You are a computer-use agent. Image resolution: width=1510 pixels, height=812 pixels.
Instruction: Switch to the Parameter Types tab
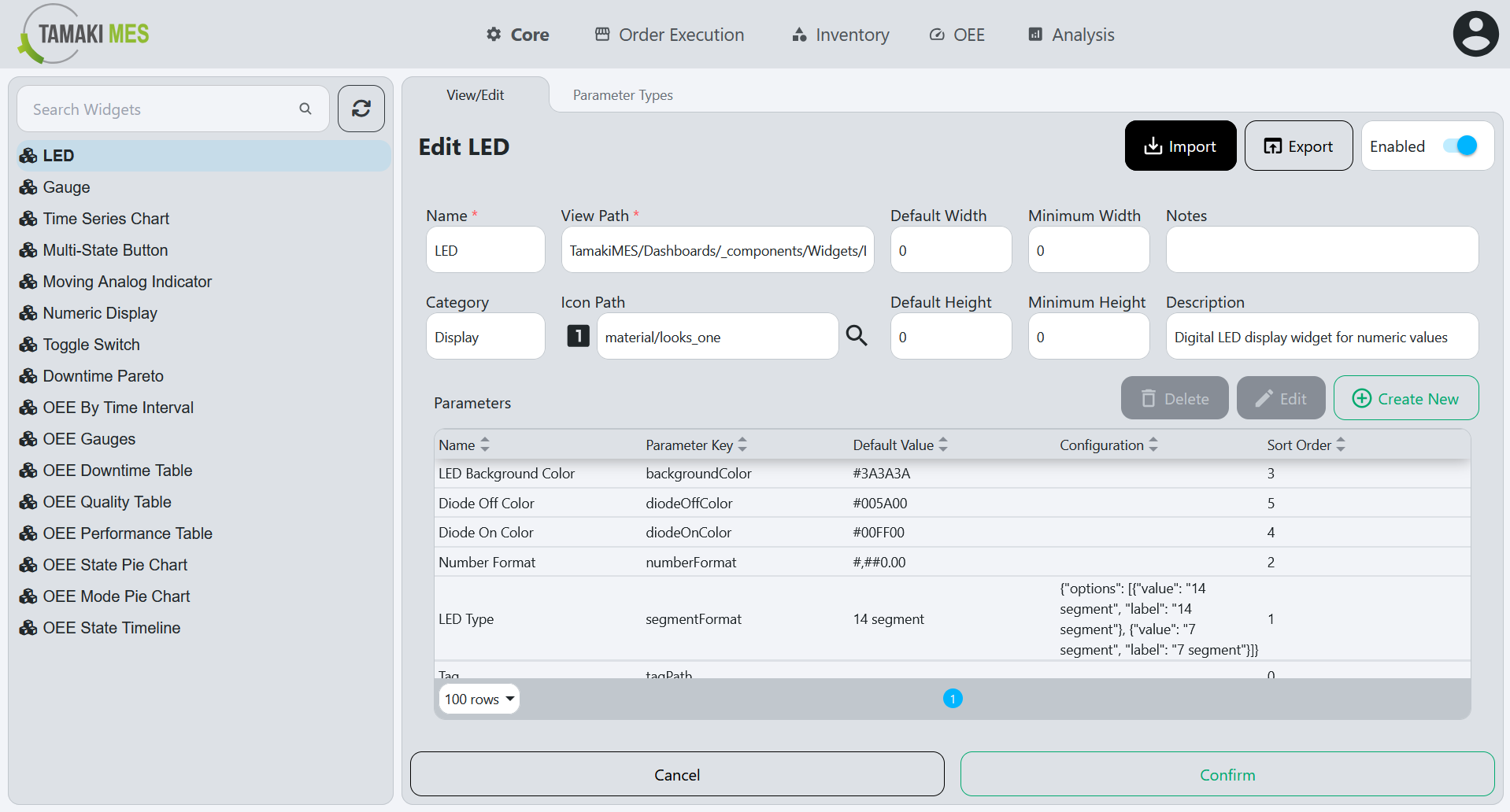coord(622,95)
